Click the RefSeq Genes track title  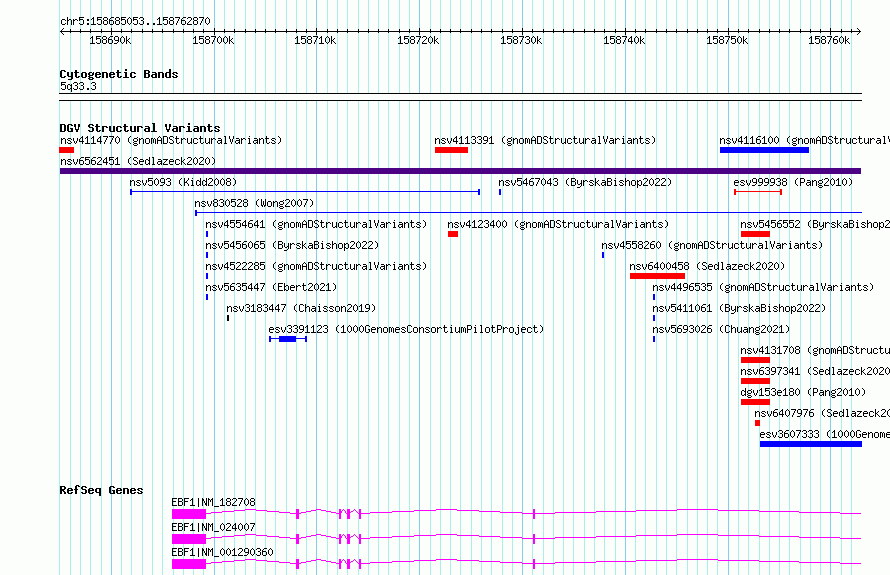[101, 490]
